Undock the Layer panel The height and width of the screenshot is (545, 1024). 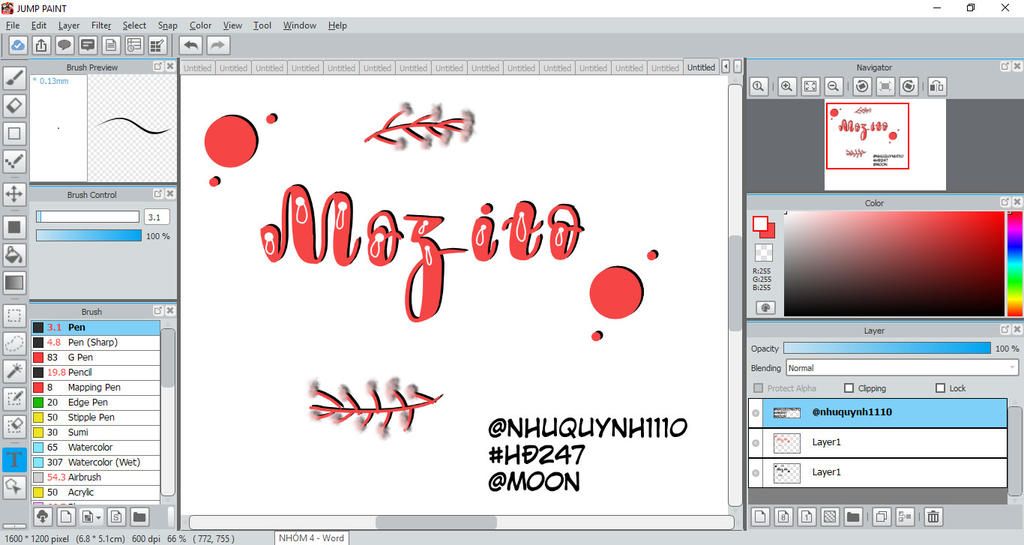(x=1004, y=330)
